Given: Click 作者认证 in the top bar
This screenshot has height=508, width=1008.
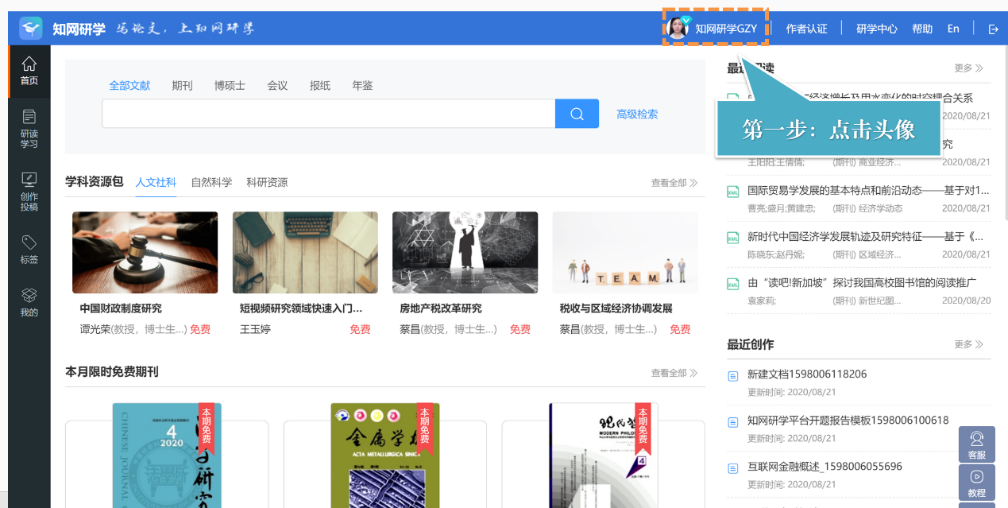Looking at the screenshot, I should 806,29.
